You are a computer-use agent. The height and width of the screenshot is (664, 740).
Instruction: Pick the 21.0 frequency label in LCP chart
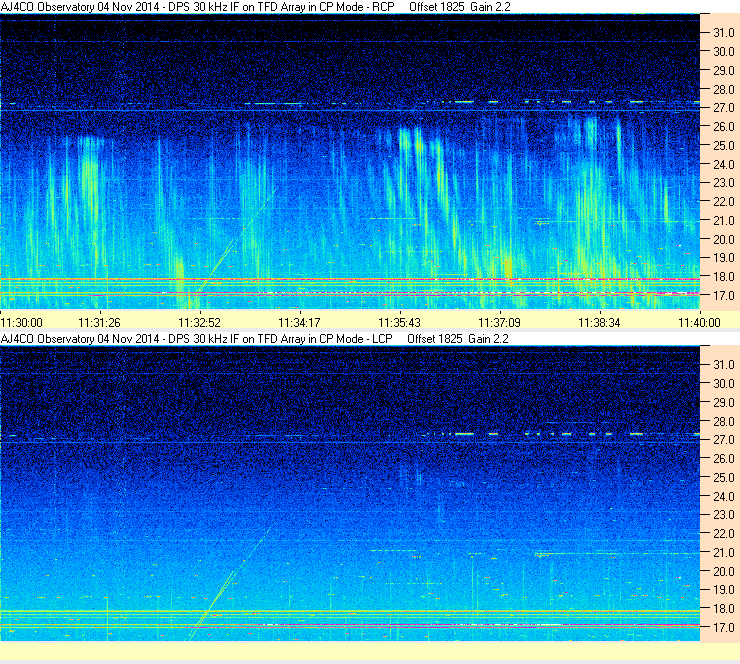coord(723,552)
